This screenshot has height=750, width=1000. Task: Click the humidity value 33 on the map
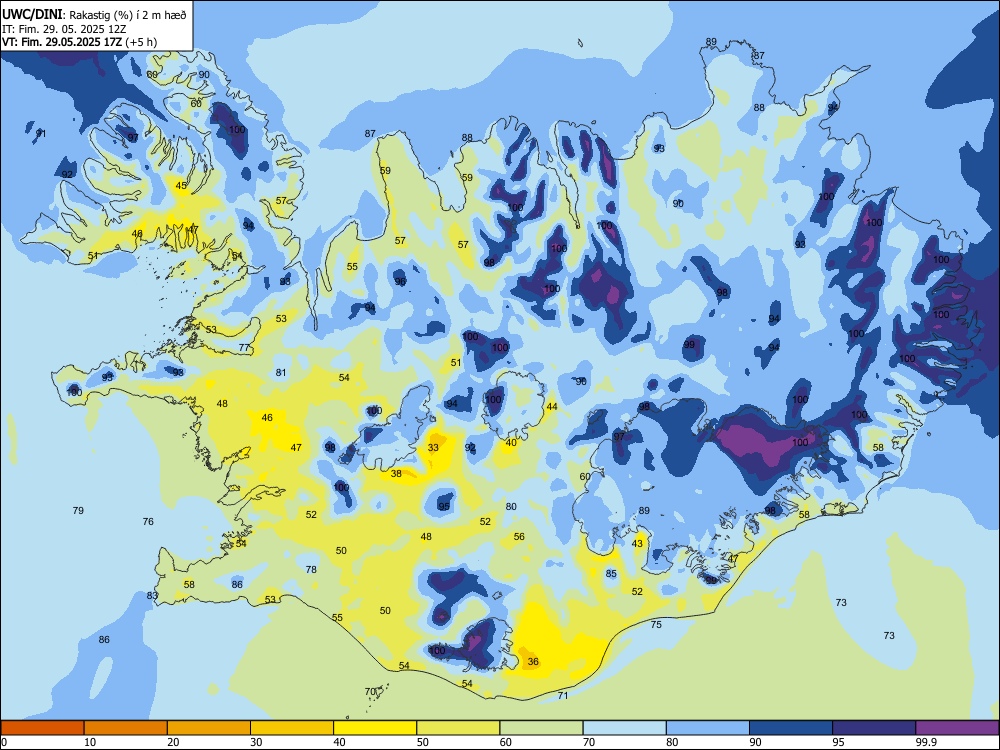pyautogui.click(x=433, y=448)
